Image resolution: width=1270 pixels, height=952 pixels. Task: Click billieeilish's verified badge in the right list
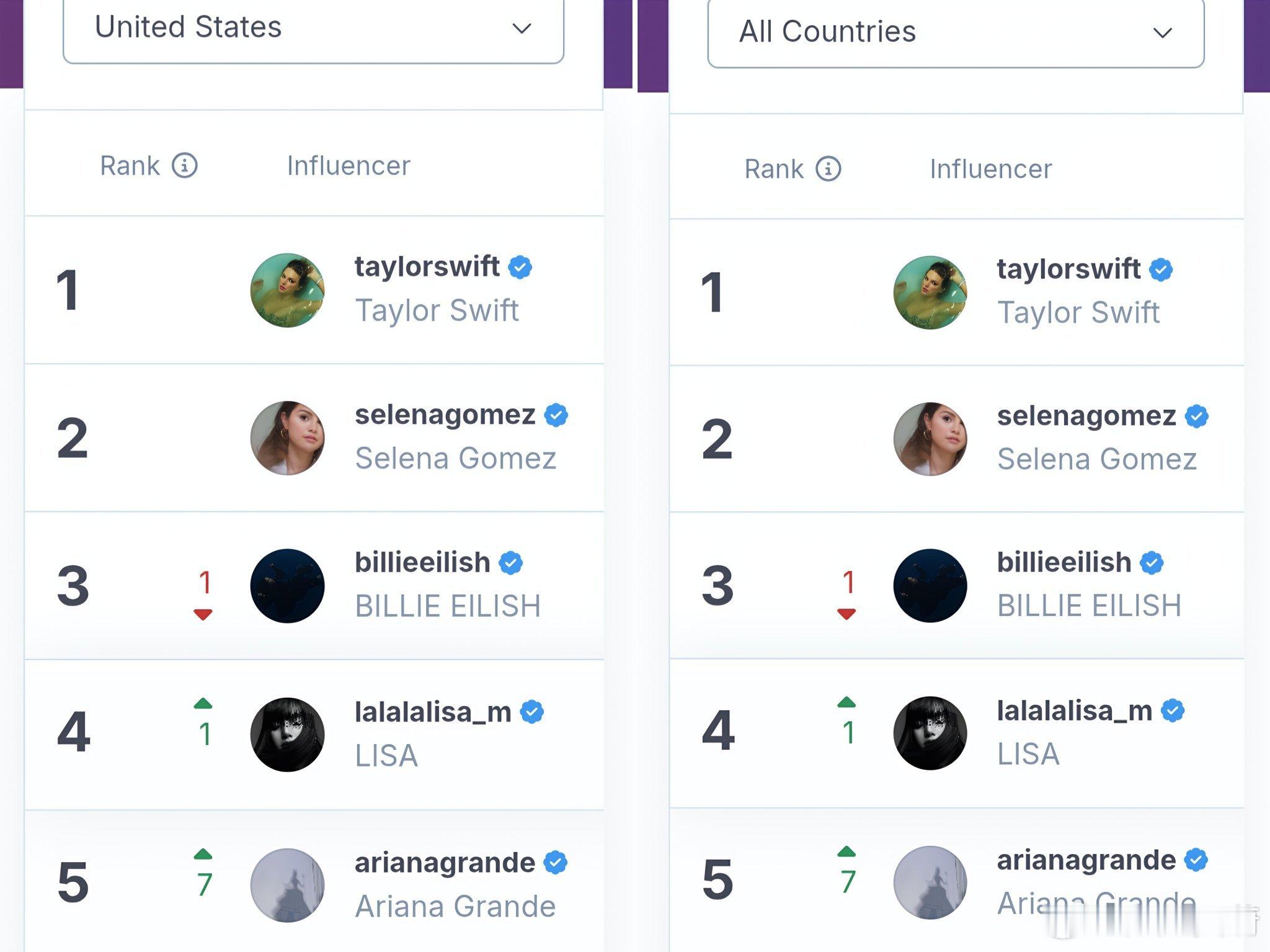tap(1152, 563)
